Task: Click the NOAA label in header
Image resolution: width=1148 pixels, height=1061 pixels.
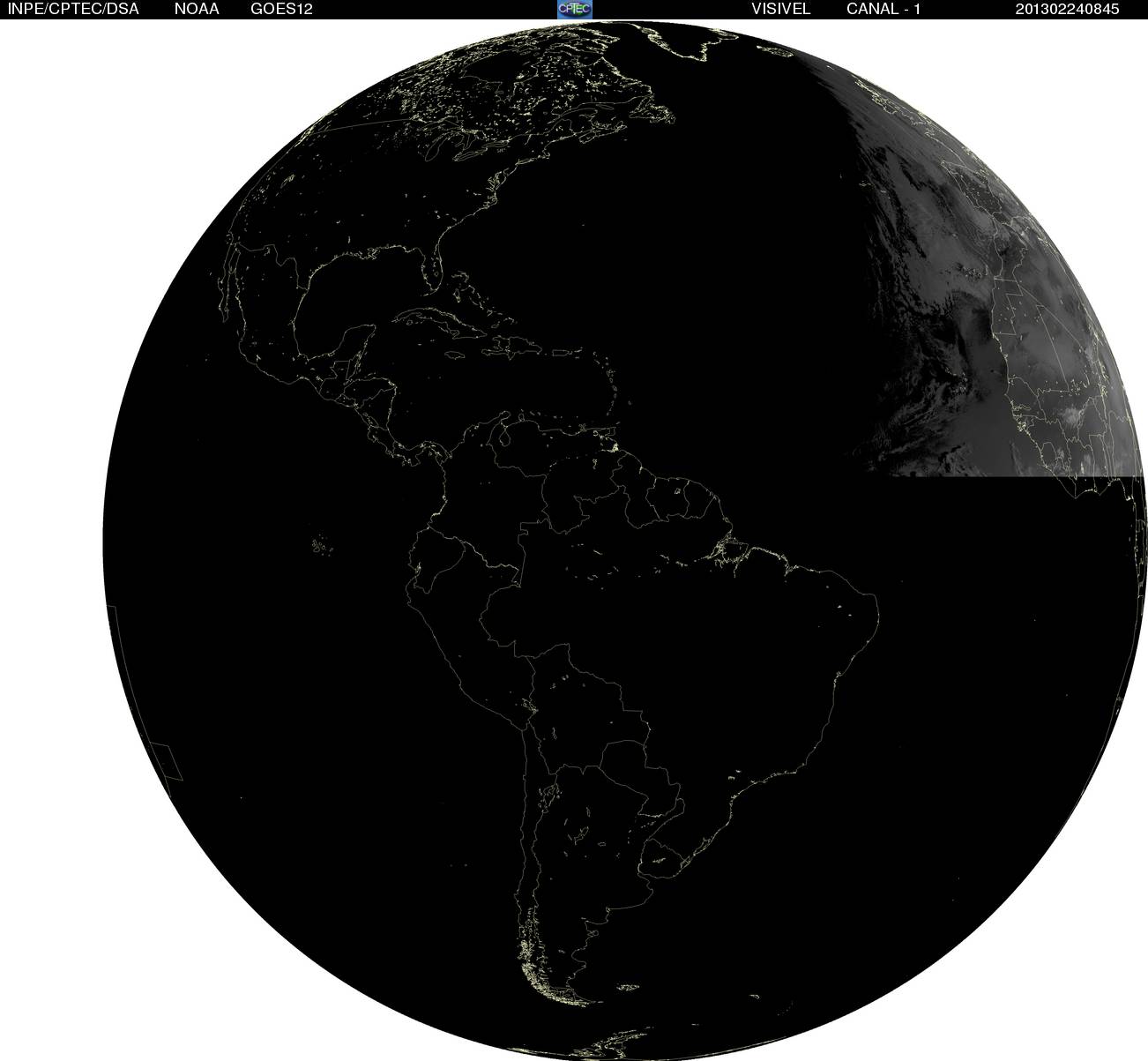Action: [197, 9]
